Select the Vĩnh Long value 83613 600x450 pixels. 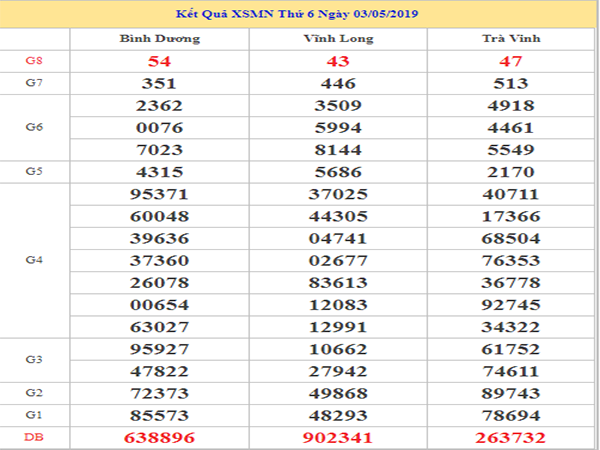[x=338, y=283]
